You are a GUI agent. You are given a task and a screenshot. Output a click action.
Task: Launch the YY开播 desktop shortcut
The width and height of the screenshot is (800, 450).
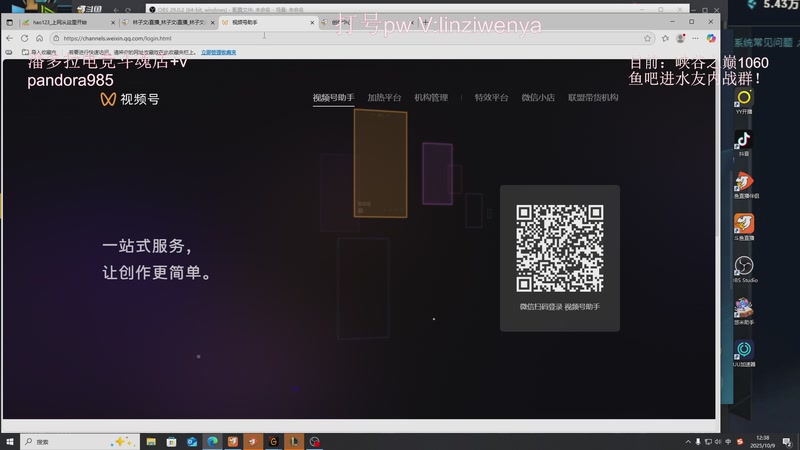pos(744,101)
